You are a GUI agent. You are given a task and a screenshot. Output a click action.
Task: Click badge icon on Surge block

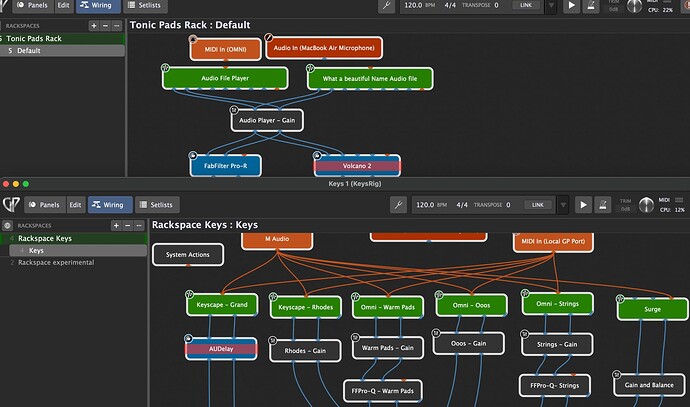tap(620, 299)
